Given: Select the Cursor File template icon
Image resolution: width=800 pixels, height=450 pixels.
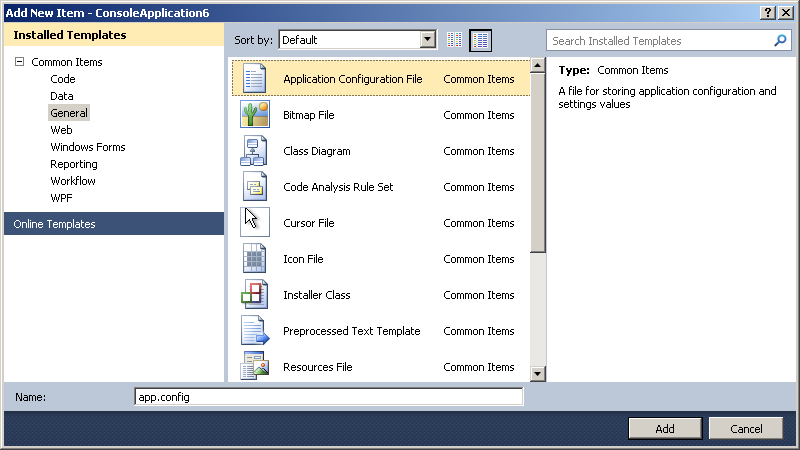Looking at the screenshot, I should (255, 223).
